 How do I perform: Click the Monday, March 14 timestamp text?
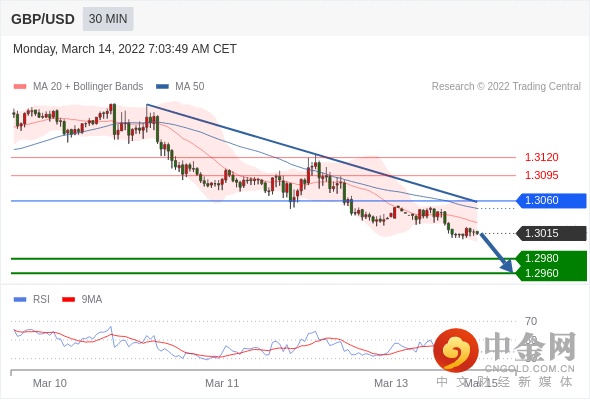pos(125,49)
